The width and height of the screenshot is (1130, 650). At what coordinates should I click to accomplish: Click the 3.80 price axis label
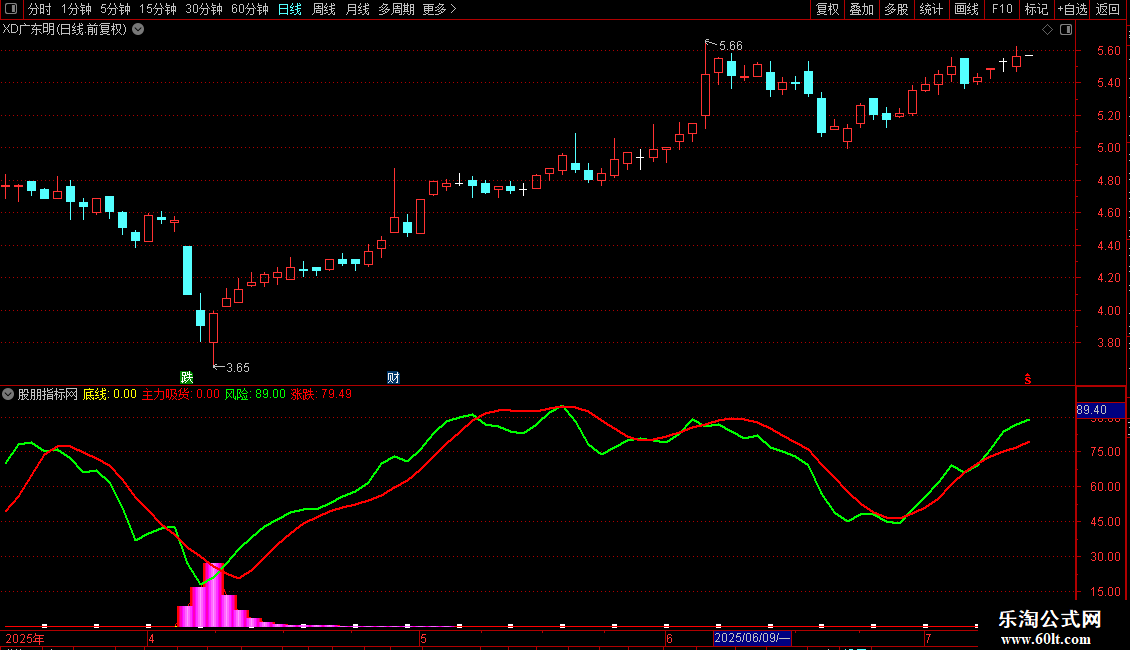(x=1108, y=343)
